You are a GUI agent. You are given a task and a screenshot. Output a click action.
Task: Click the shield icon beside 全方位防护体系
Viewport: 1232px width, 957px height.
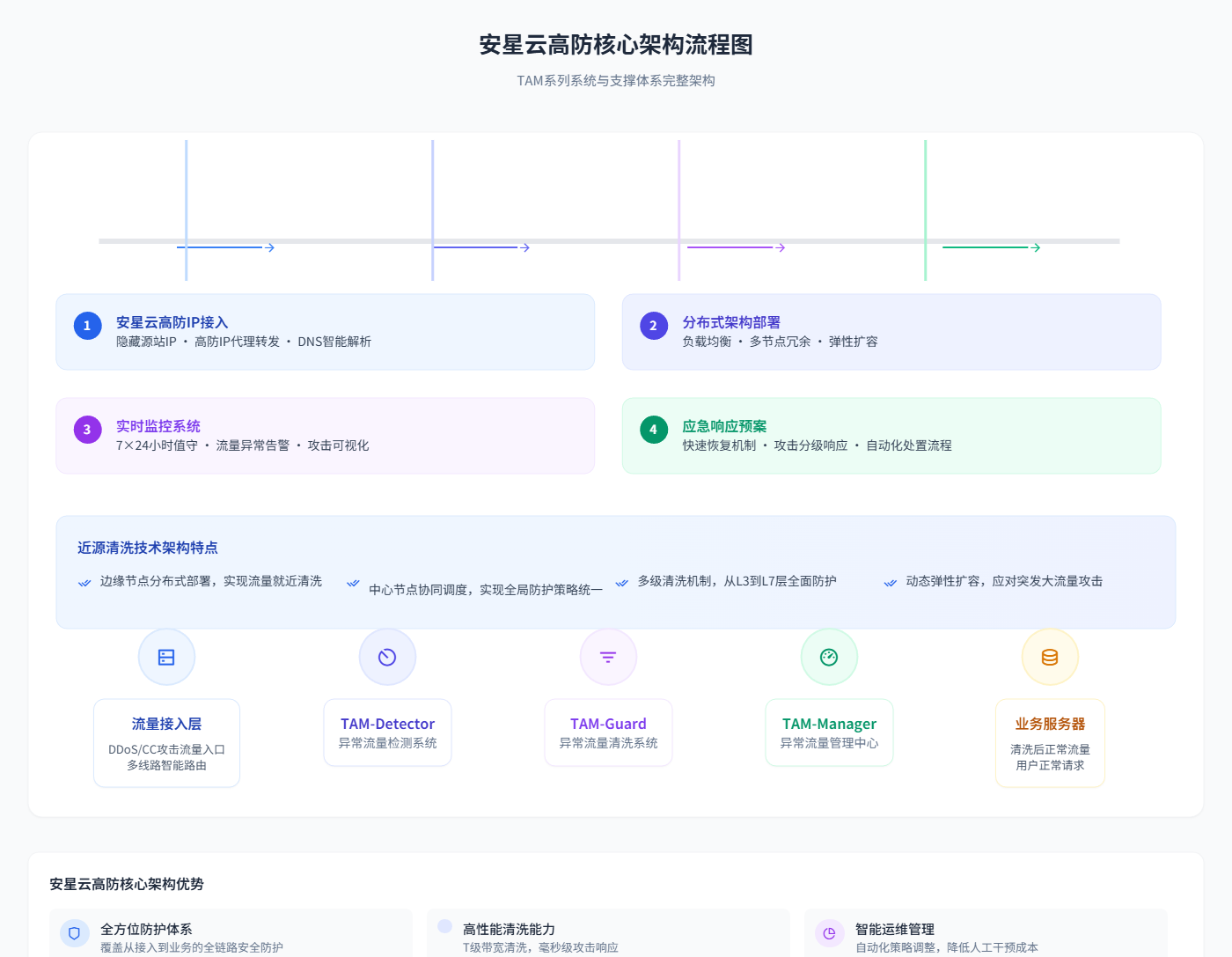[x=75, y=933]
